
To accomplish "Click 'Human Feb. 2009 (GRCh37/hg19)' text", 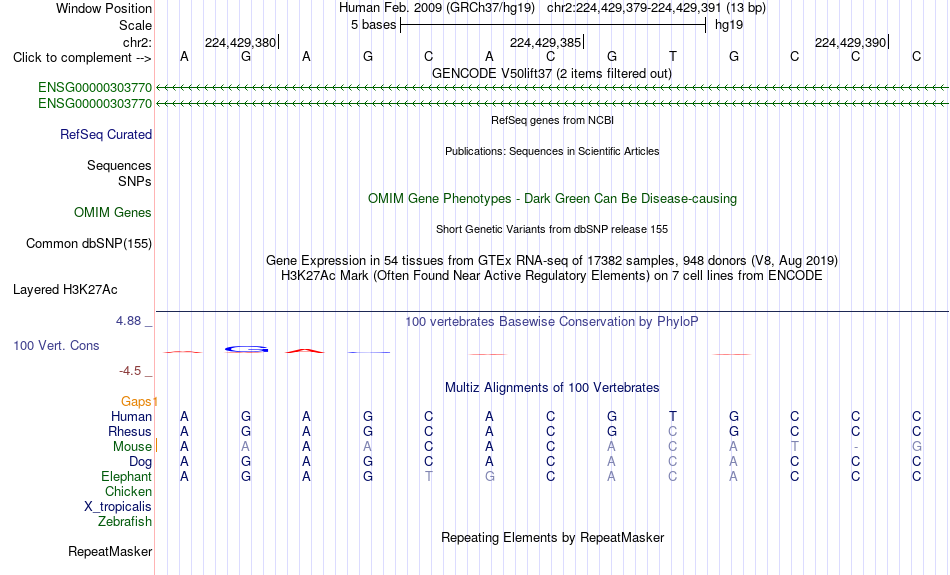I will click(437, 8).
